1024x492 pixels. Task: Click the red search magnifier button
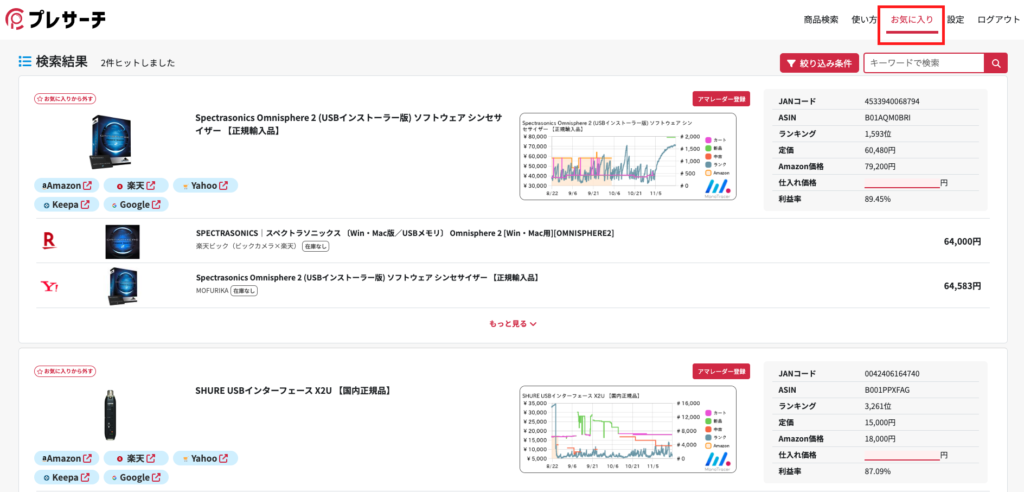(996, 63)
